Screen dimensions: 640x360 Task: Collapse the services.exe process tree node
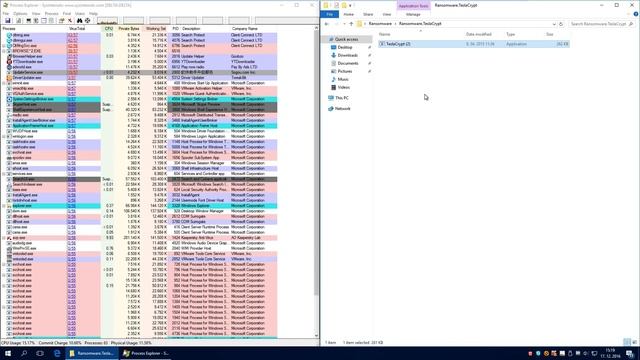point(4,173)
